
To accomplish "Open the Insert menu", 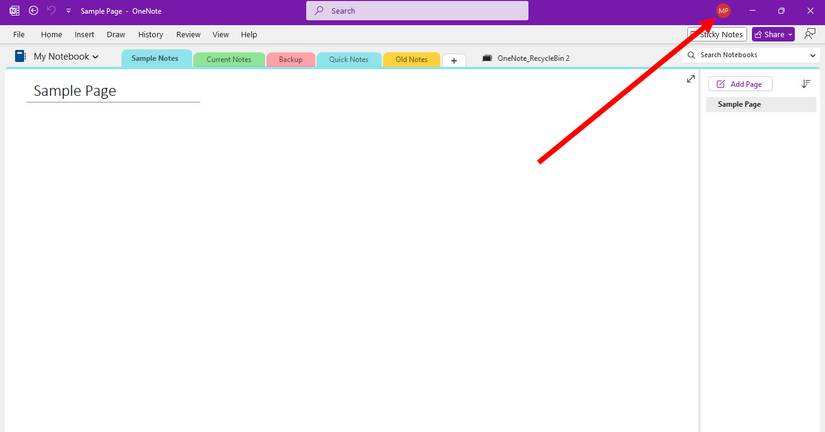I will [x=84, y=35].
